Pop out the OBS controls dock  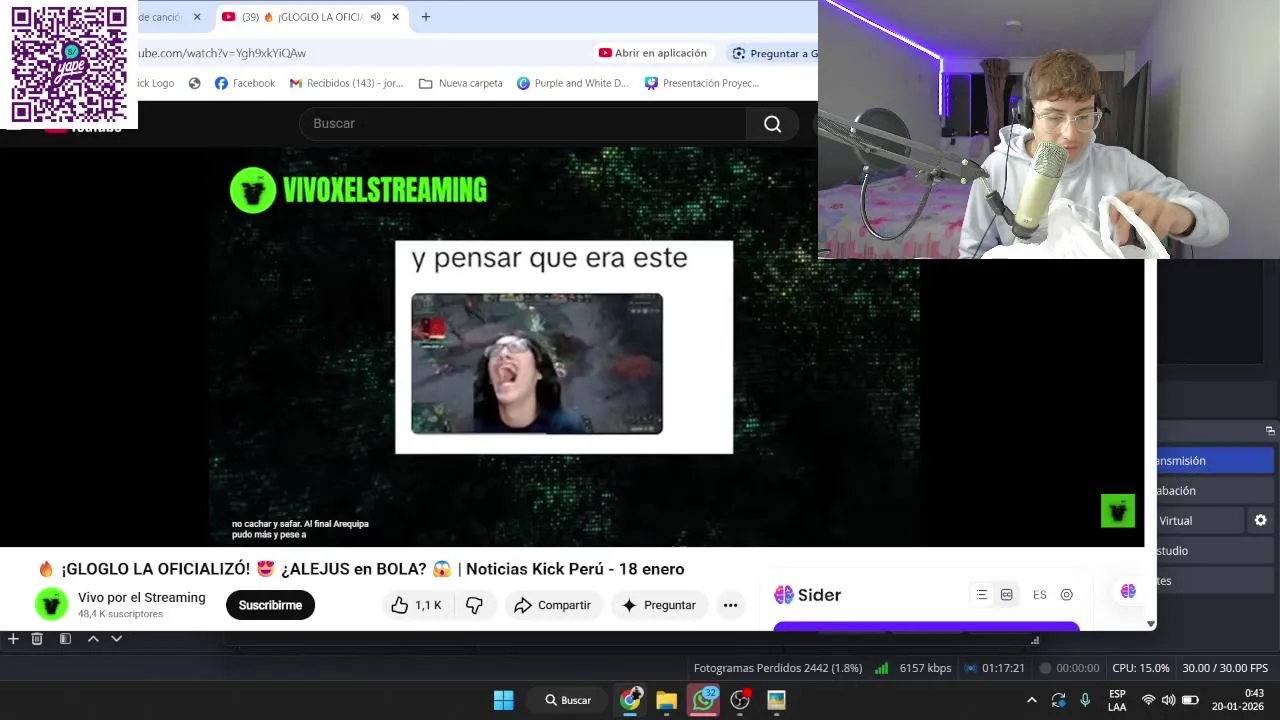click(1270, 431)
